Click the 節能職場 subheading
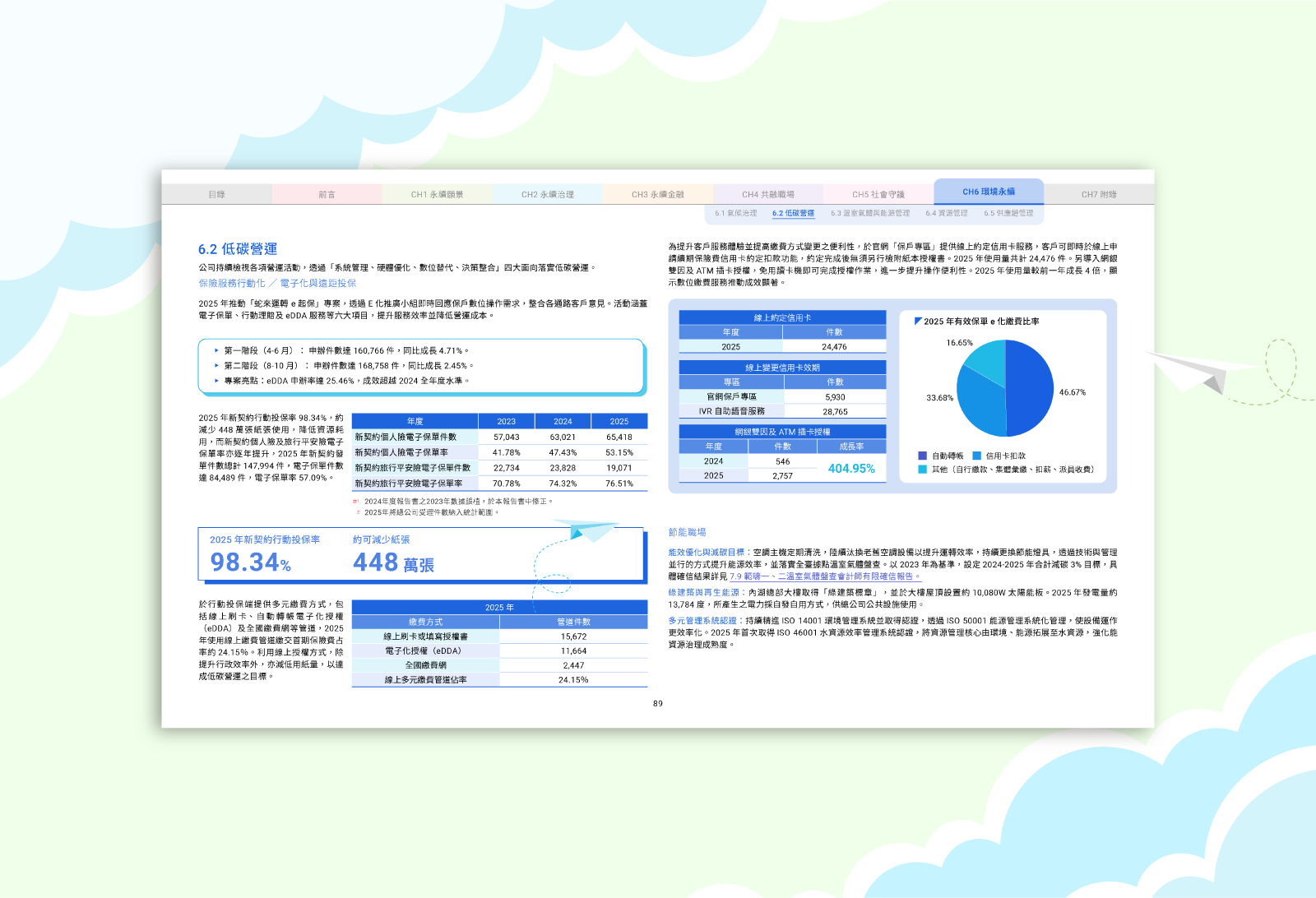This screenshot has width=1316, height=898. 687,533
